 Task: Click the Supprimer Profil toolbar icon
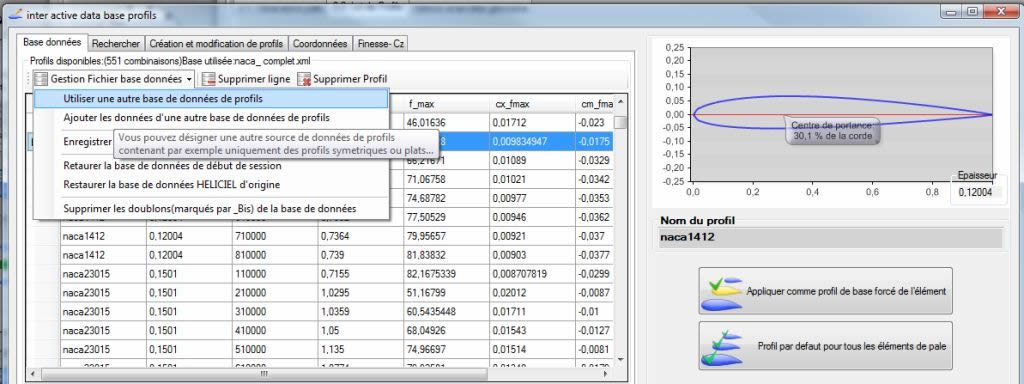(304, 79)
